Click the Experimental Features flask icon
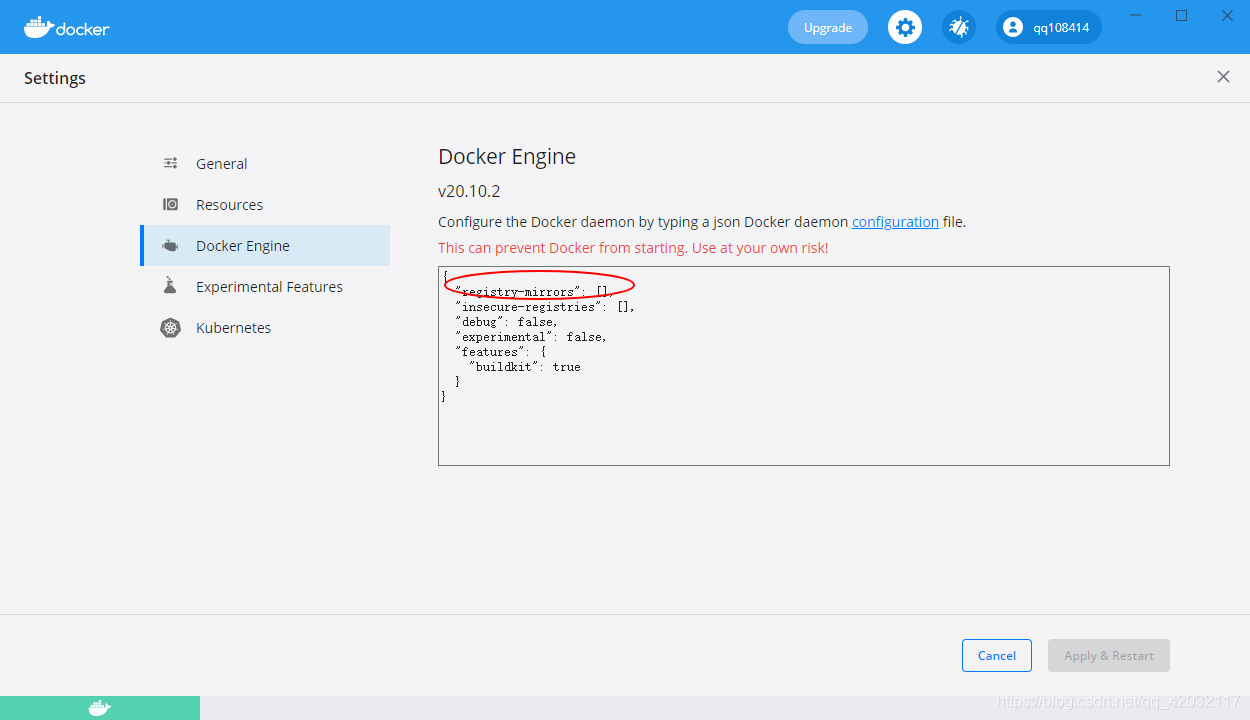Image resolution: width=1250 pixels, height=720 pixels. pos(171,286)
